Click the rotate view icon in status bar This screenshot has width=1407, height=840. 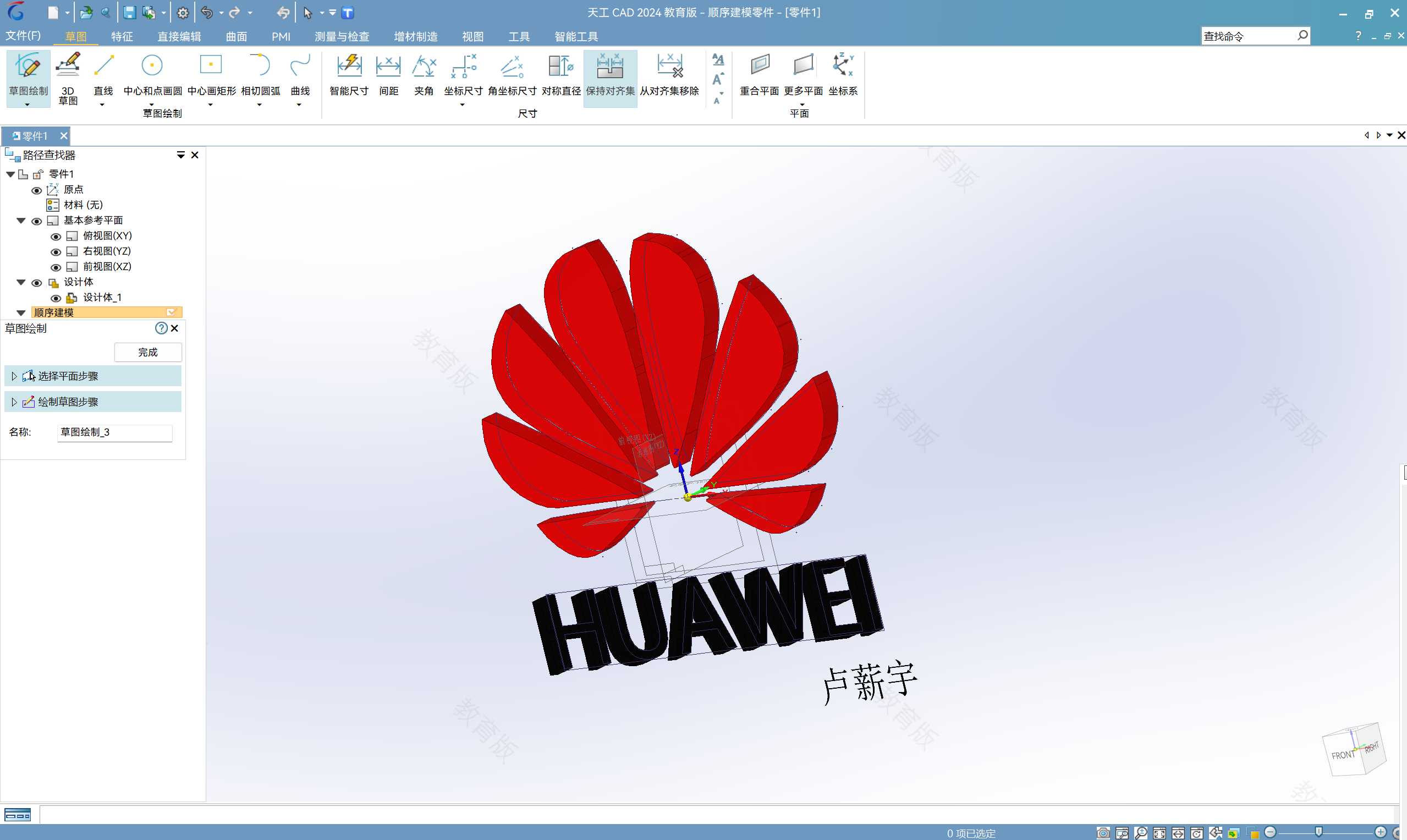[1196, 833]
